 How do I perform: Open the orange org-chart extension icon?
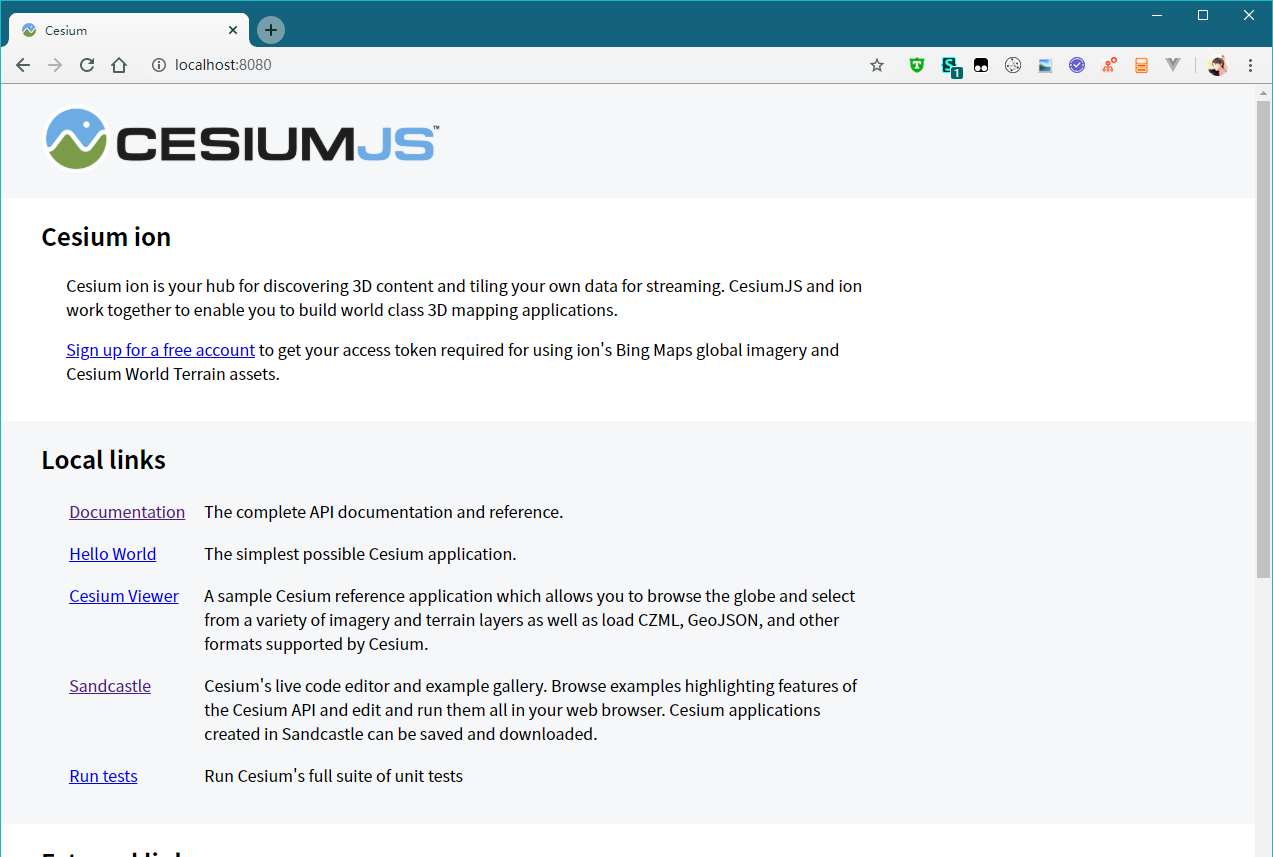[1109, 65]
